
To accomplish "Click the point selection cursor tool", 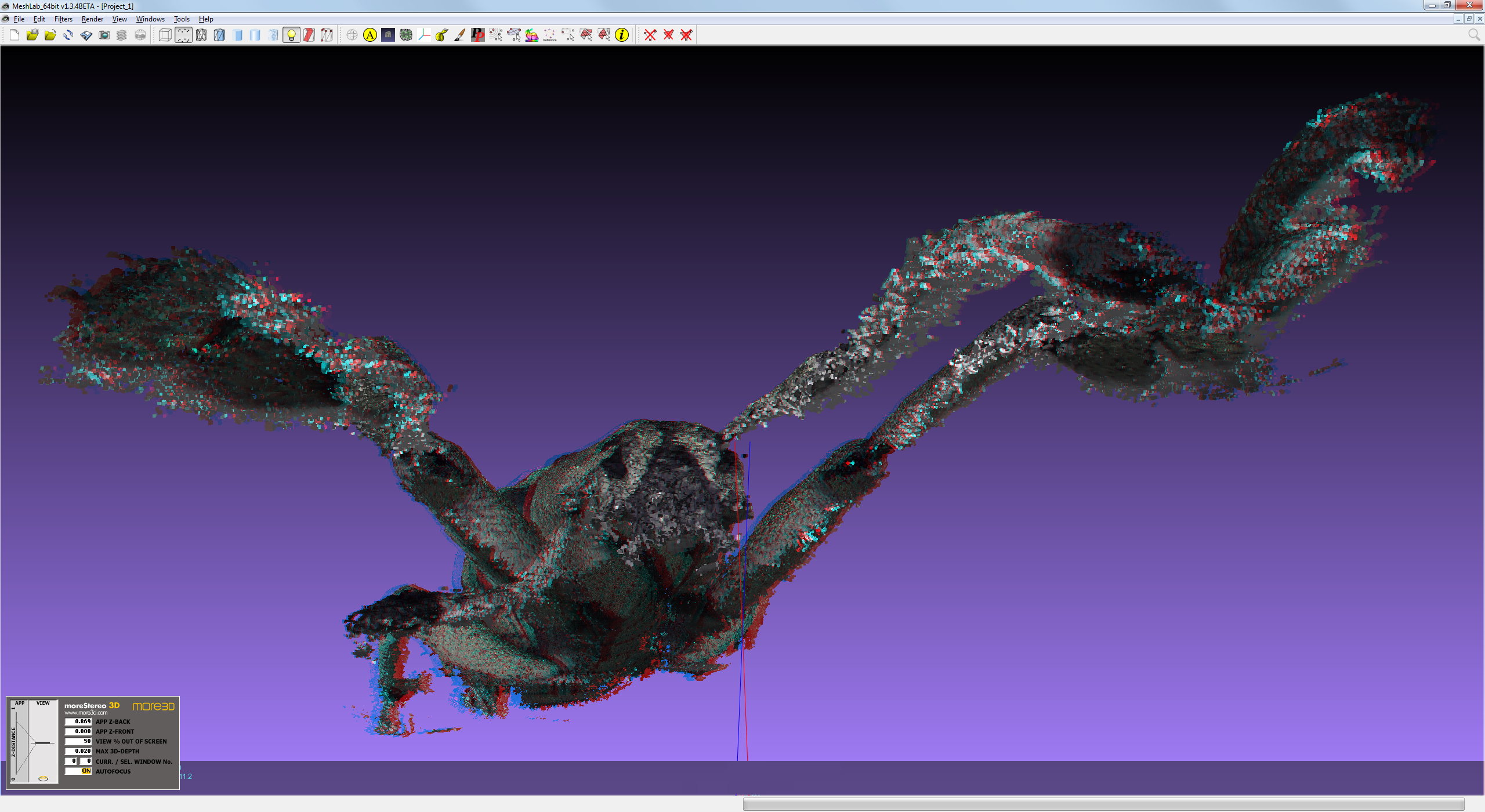I will [x=496, y=35].
